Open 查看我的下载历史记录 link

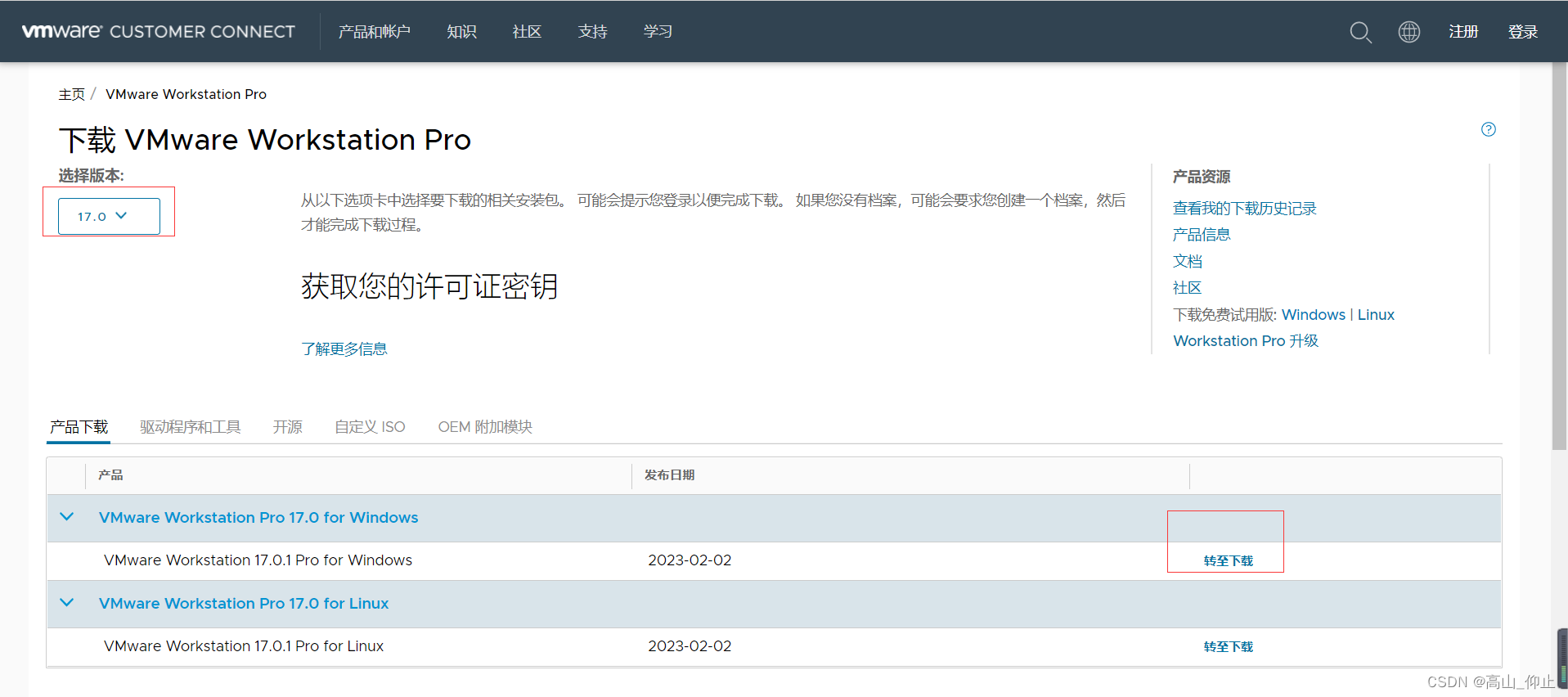[1244, 209]
